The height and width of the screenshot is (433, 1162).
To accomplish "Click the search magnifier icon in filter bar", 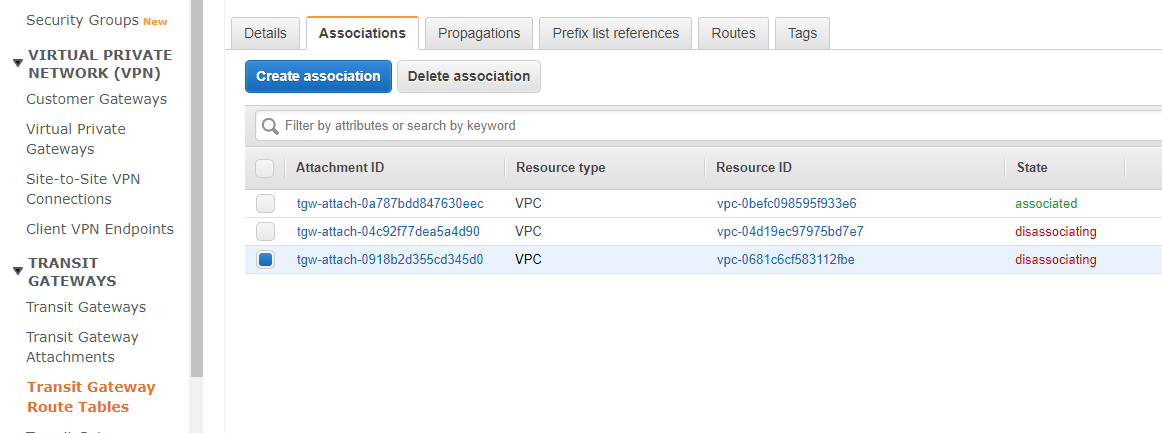I will click(x=270, y=126).
